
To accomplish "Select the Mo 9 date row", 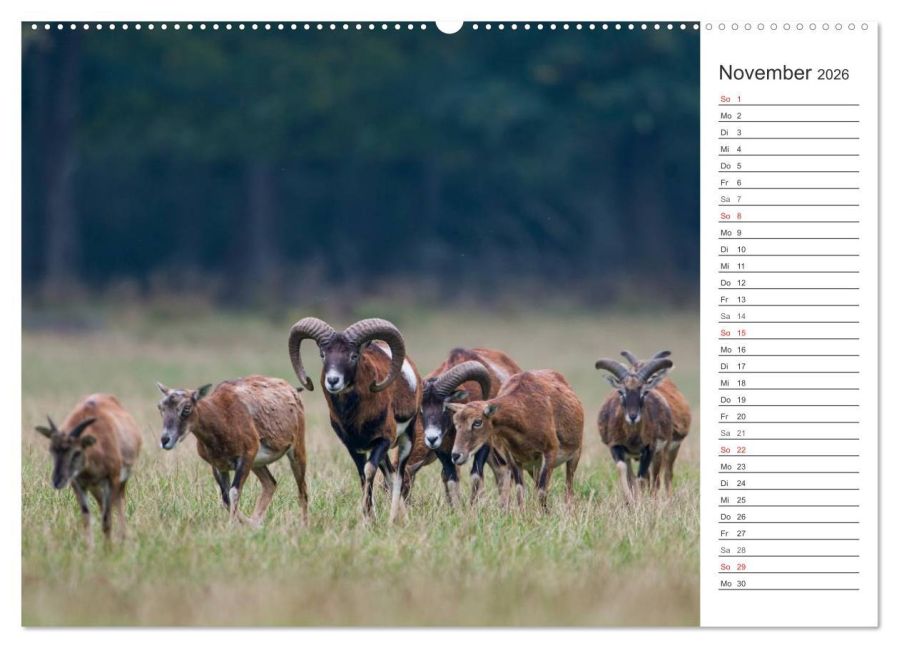I will click(x=789, y=232).
